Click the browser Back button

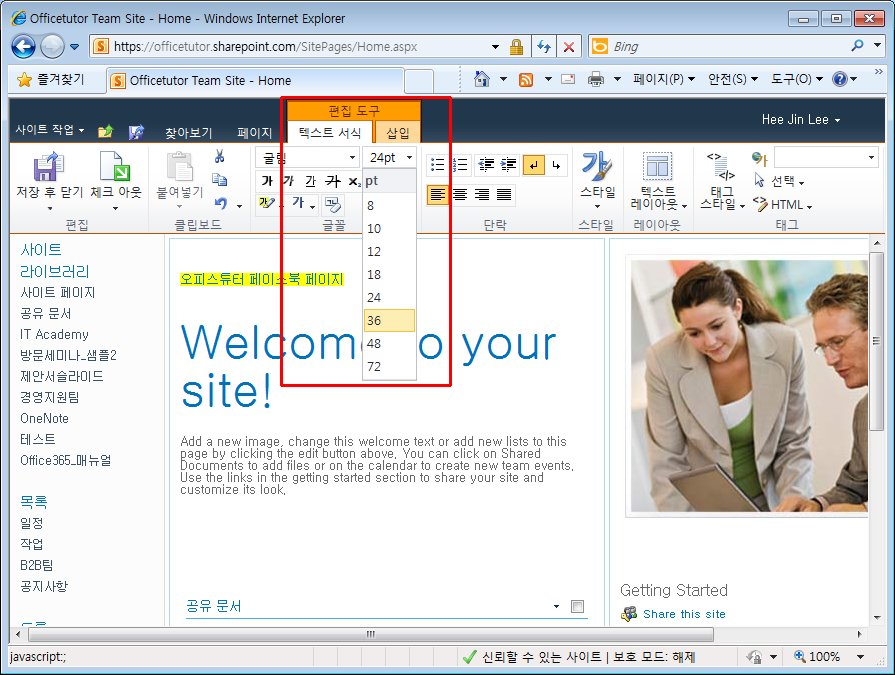tap(23, 47)
